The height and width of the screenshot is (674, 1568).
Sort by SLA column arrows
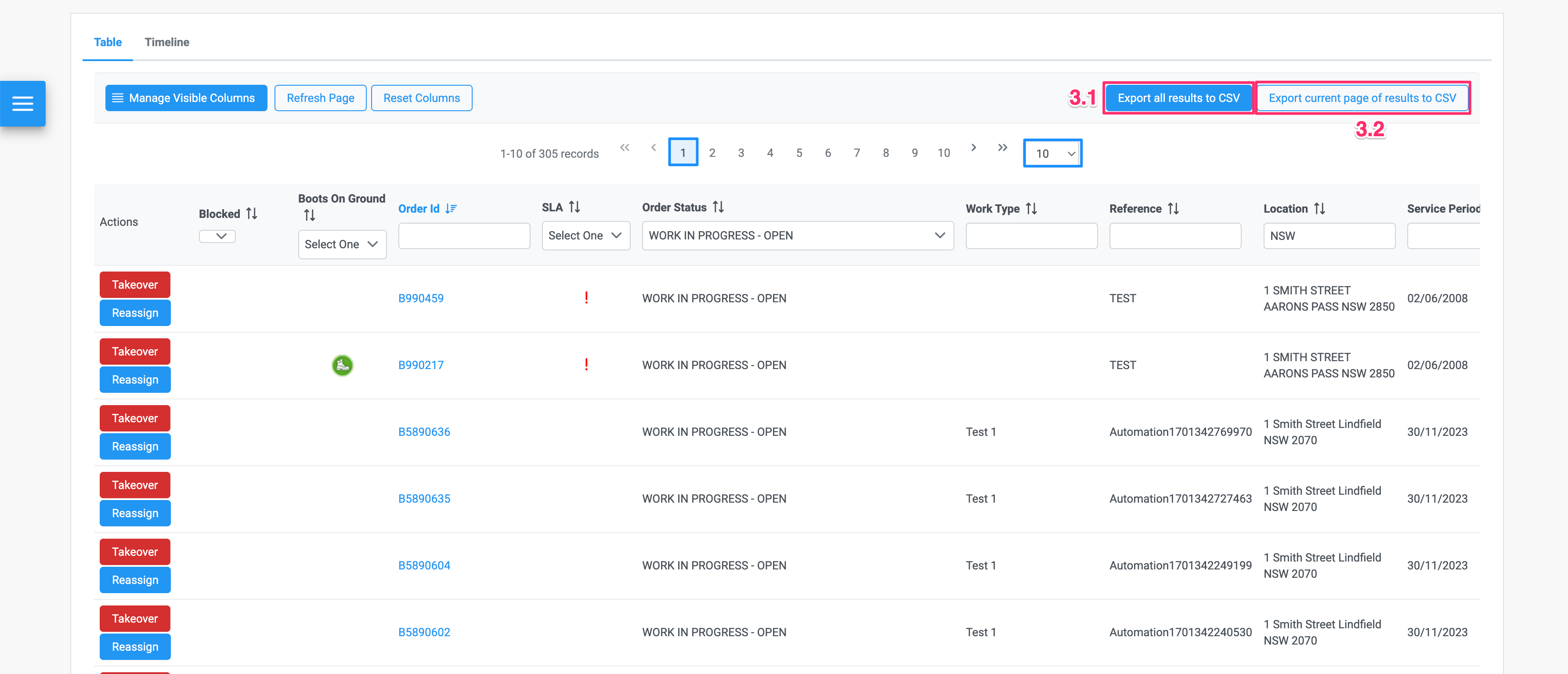pos(574,207)
